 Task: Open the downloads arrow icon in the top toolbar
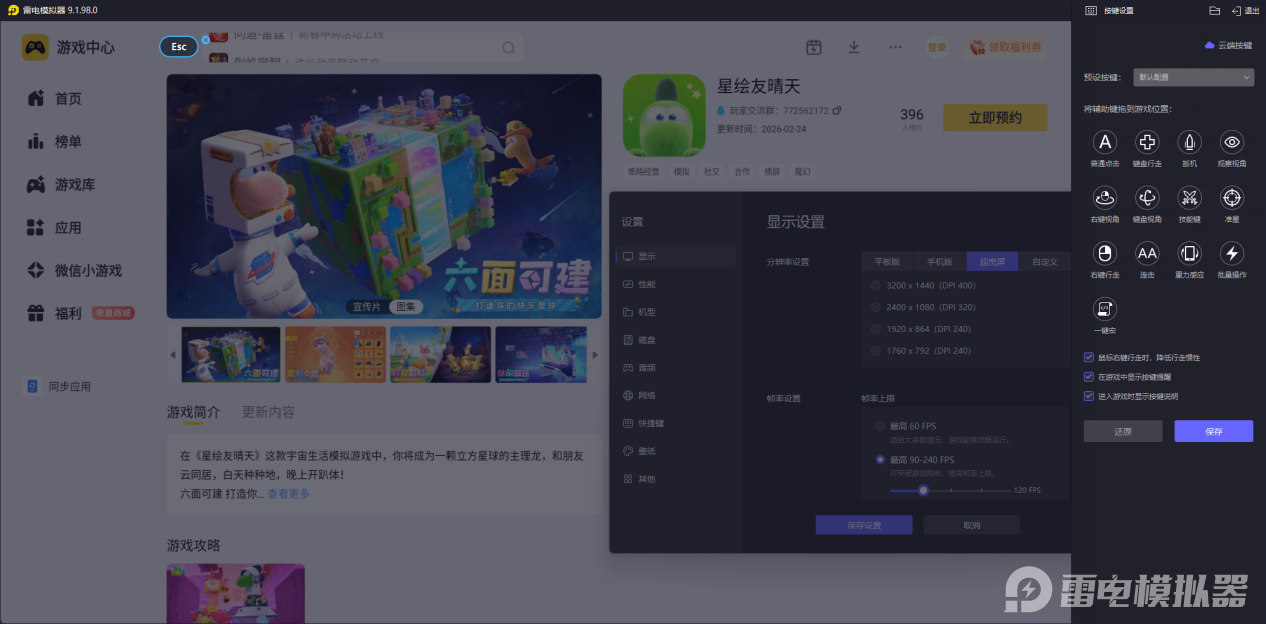(854, 47)
